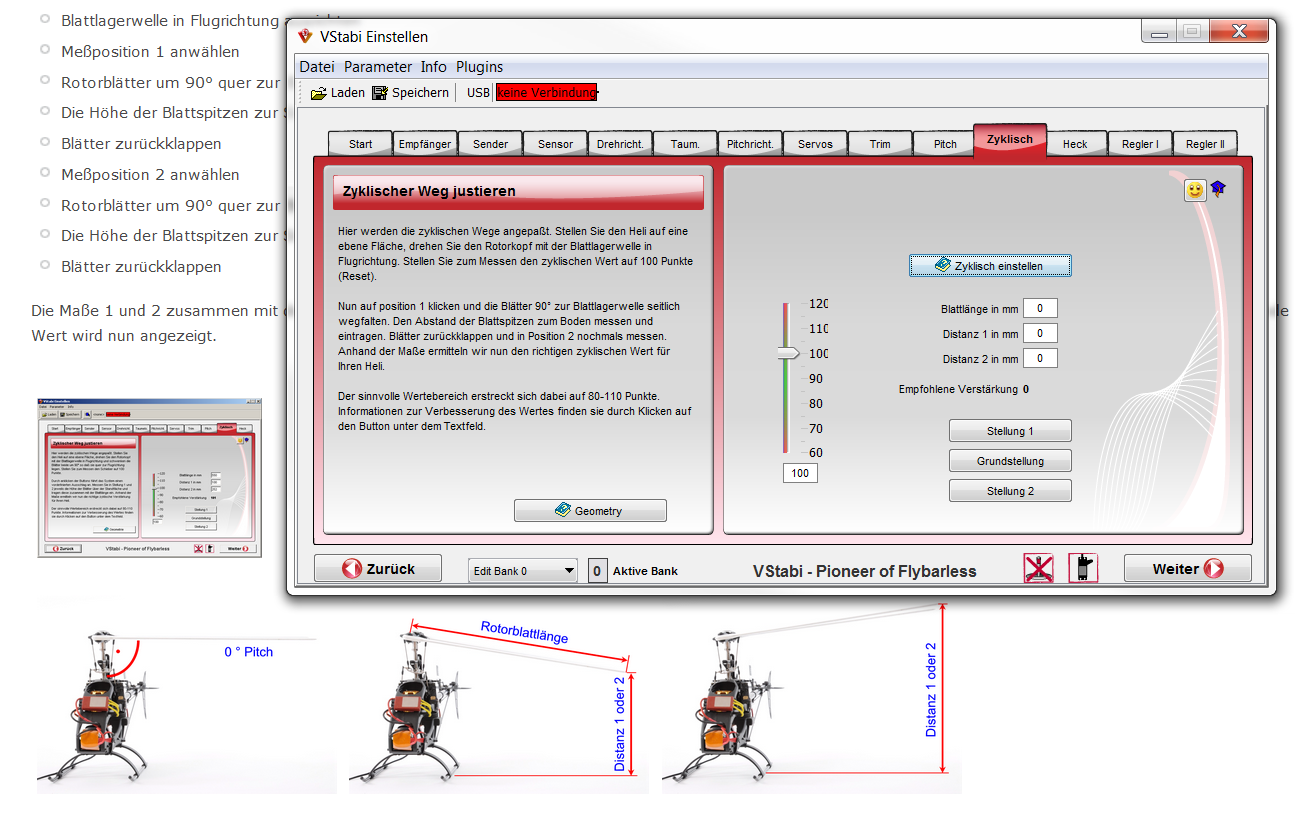Screen dimensions: 1307x813
Task: Click the Weiter button
Action: pos(1187,568)
